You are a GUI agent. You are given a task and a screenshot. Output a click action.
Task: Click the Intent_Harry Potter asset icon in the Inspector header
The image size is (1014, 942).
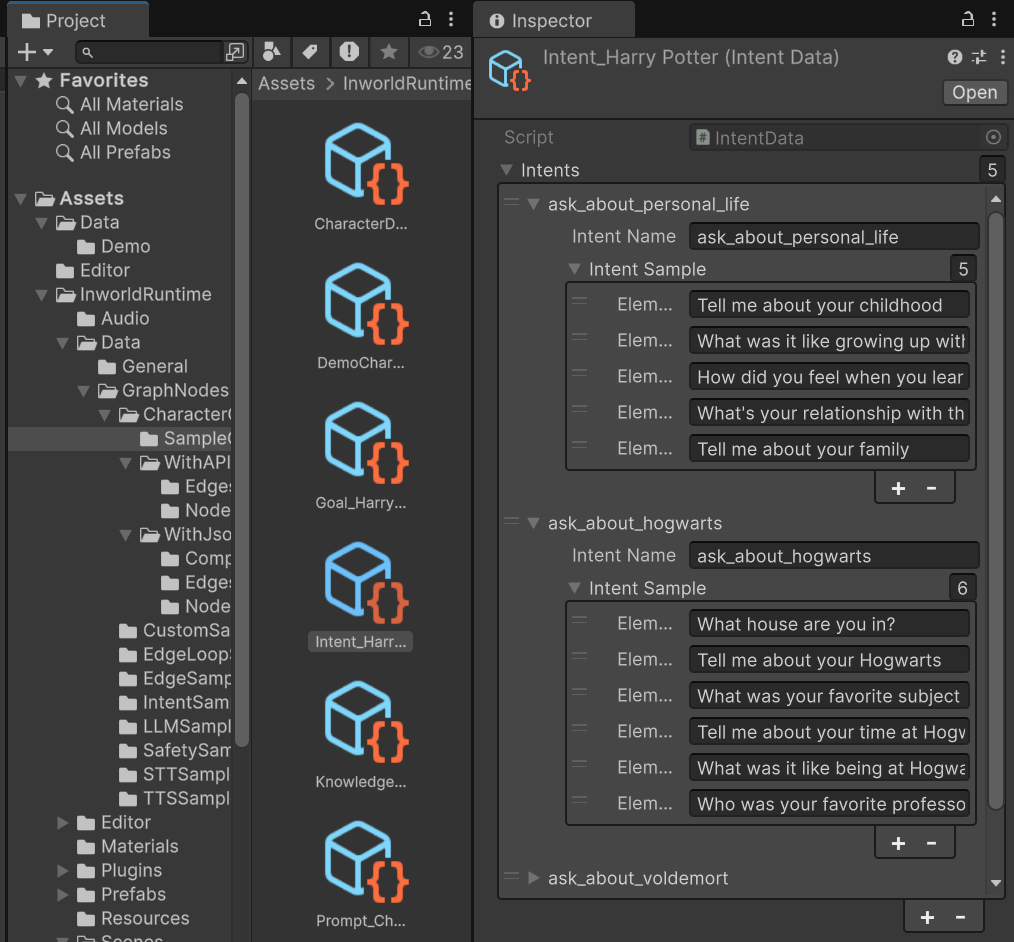click(x=509, y=70)
